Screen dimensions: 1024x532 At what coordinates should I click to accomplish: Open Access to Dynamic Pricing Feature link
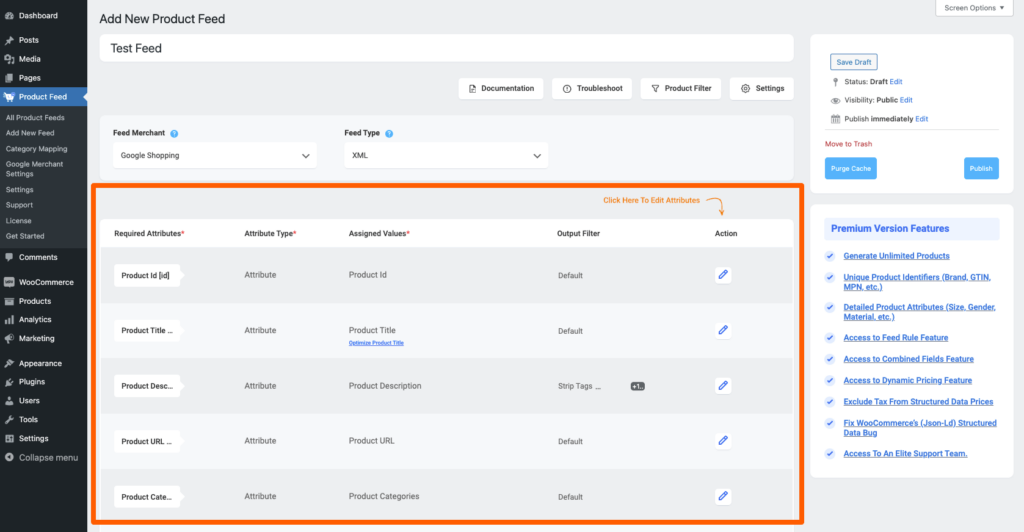click(x=907, y=380)
